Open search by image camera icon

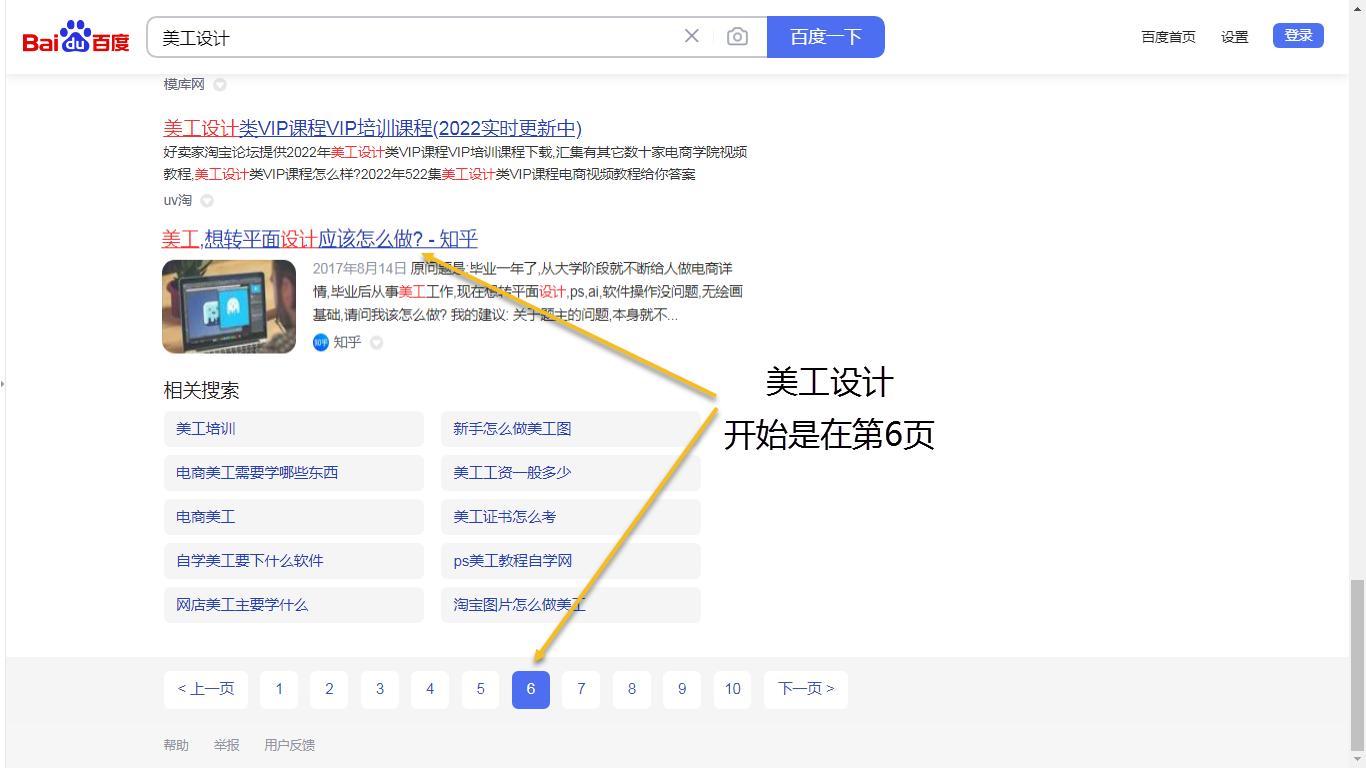pos(737,36)
